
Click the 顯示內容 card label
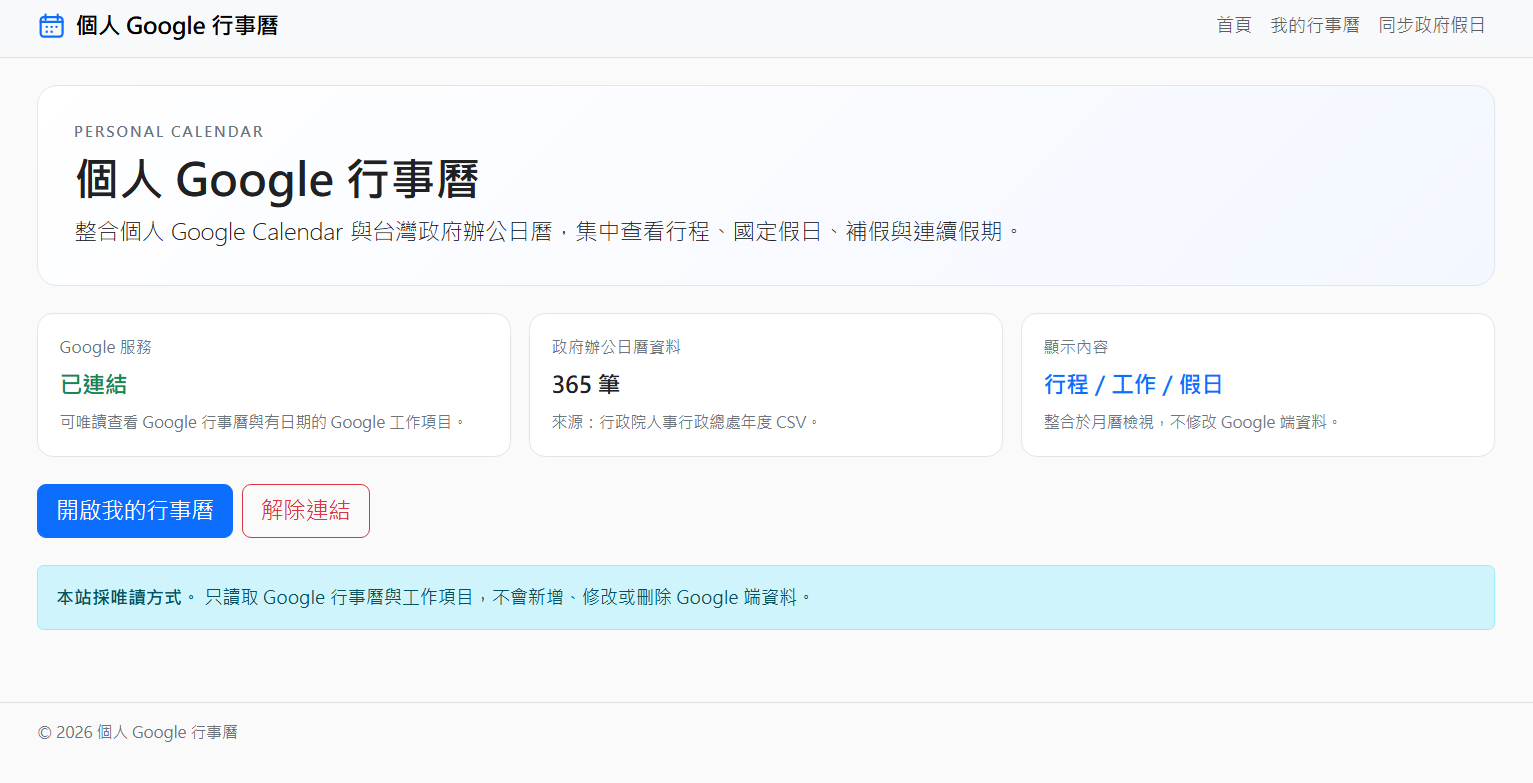(1076, 347)
